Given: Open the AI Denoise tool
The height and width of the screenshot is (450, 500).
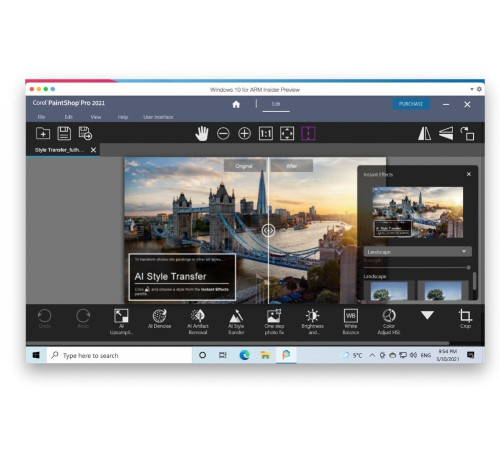Looking at the screenshot, I should (159, 319).
